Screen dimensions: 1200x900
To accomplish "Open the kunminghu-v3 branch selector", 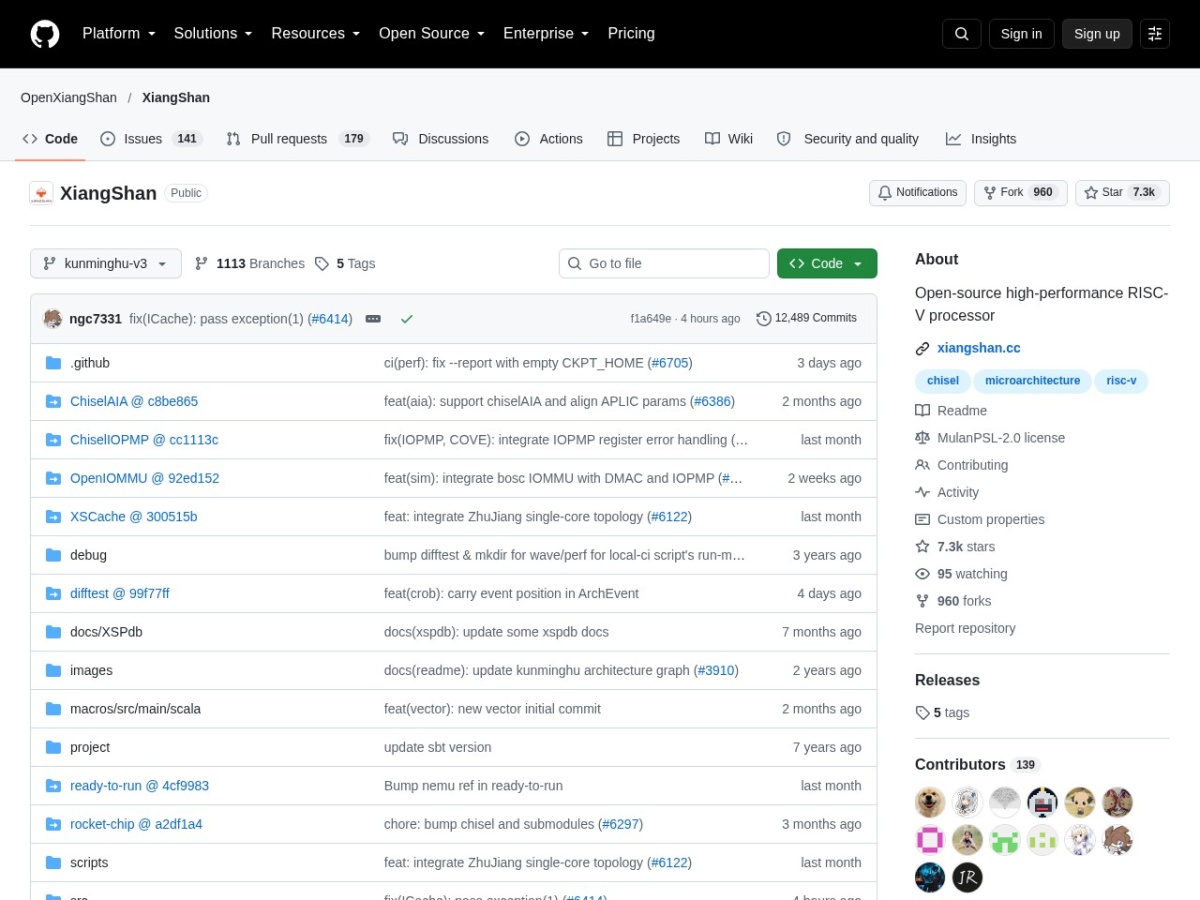I will pos(106,264).
